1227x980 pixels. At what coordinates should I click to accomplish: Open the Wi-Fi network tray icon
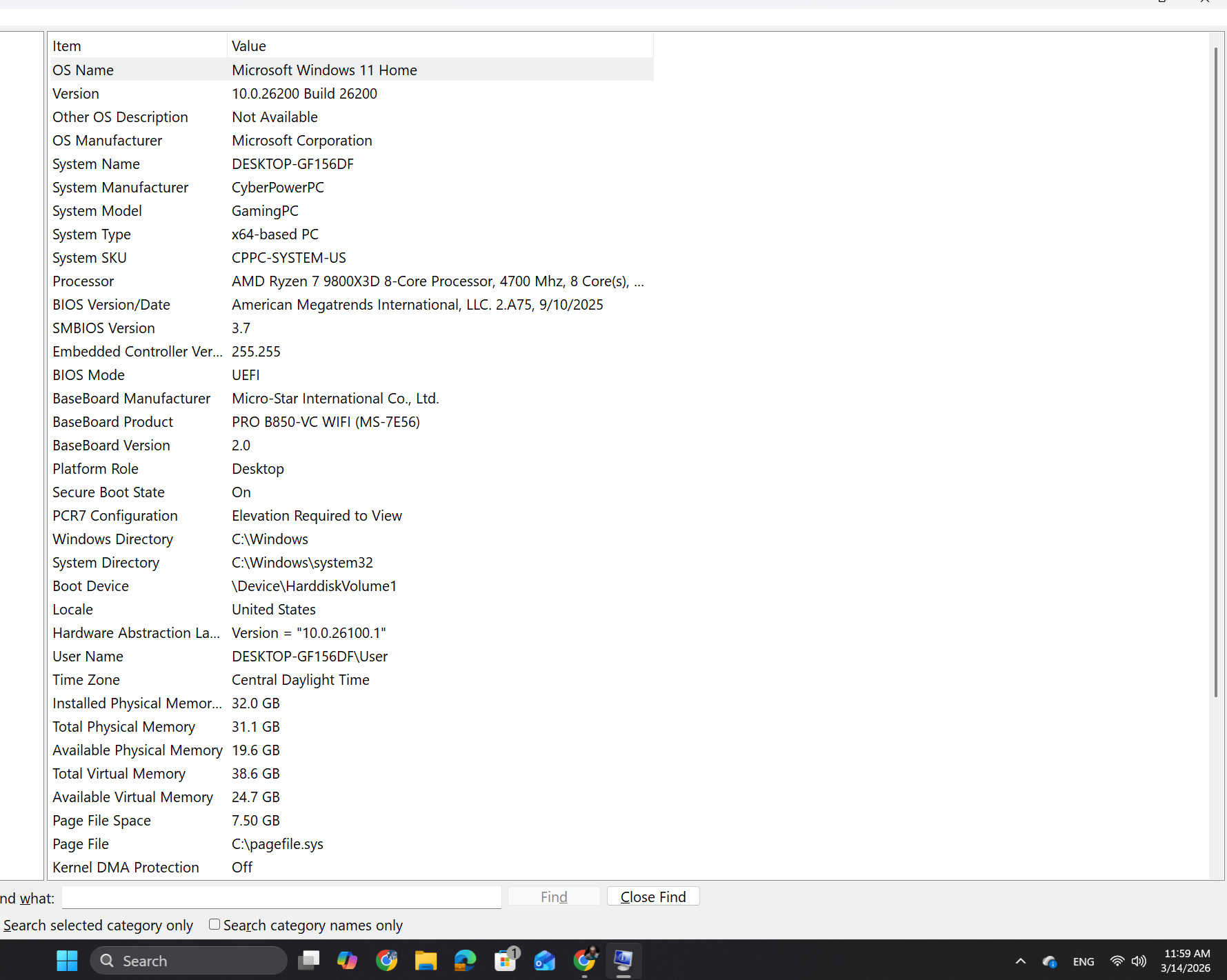point(1117,961)
